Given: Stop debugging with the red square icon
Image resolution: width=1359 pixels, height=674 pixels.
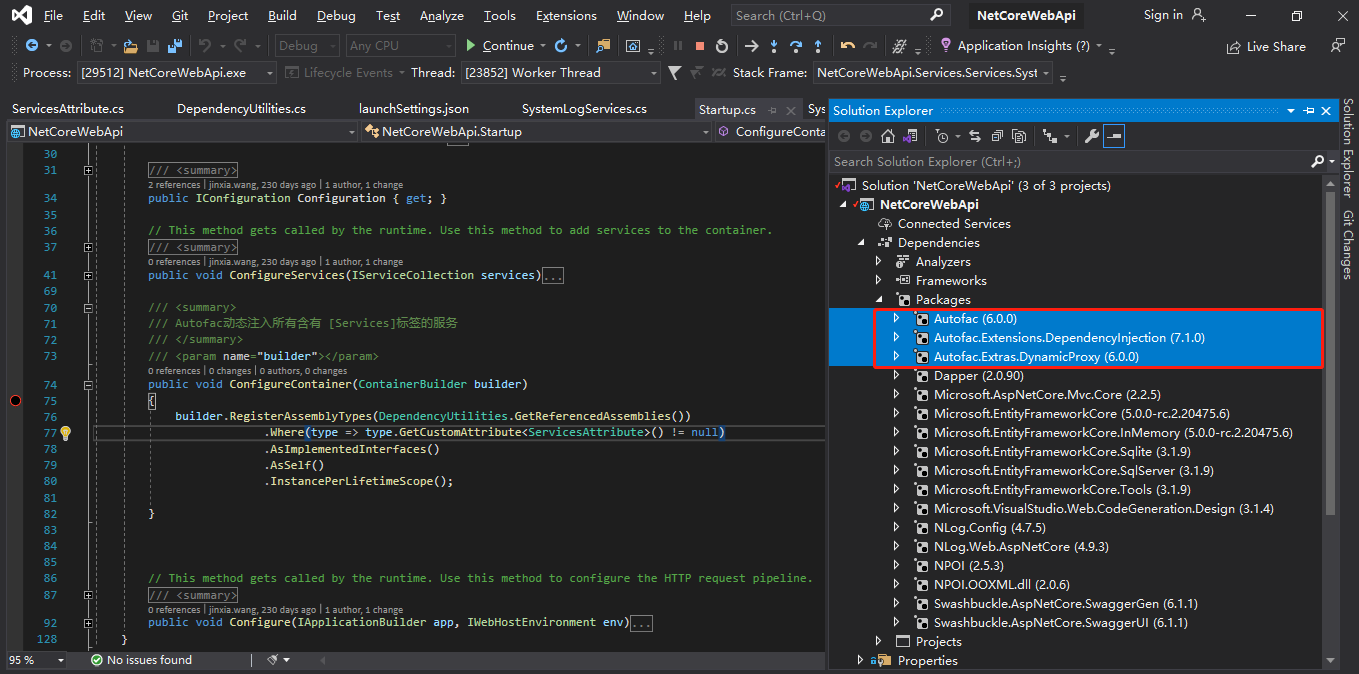Looking at the screenshot, I should click(700, 46).
